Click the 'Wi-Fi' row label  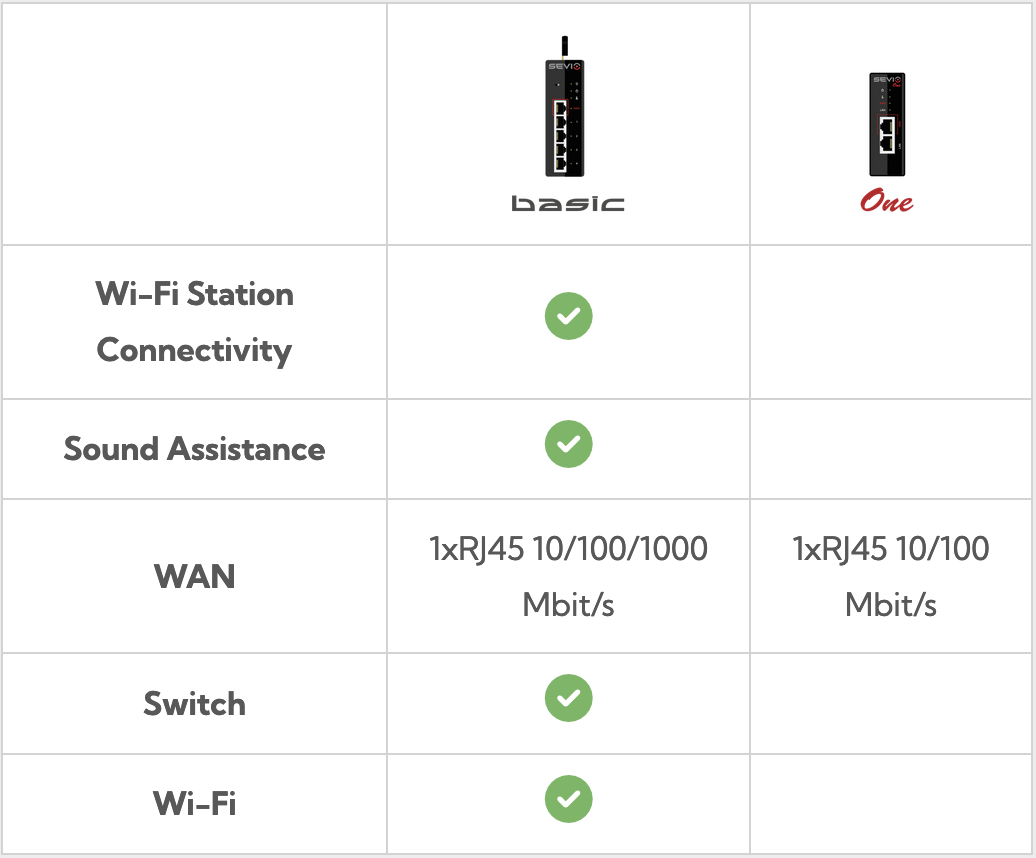[x=194, y=804]
